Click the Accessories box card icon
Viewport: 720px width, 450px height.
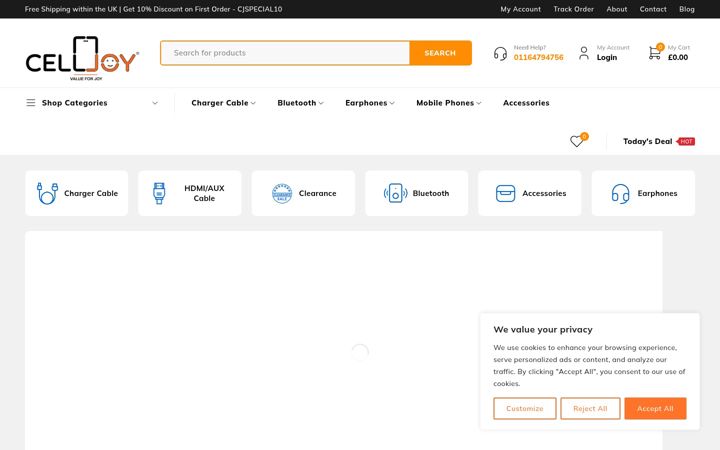click(x=506, y=193)
